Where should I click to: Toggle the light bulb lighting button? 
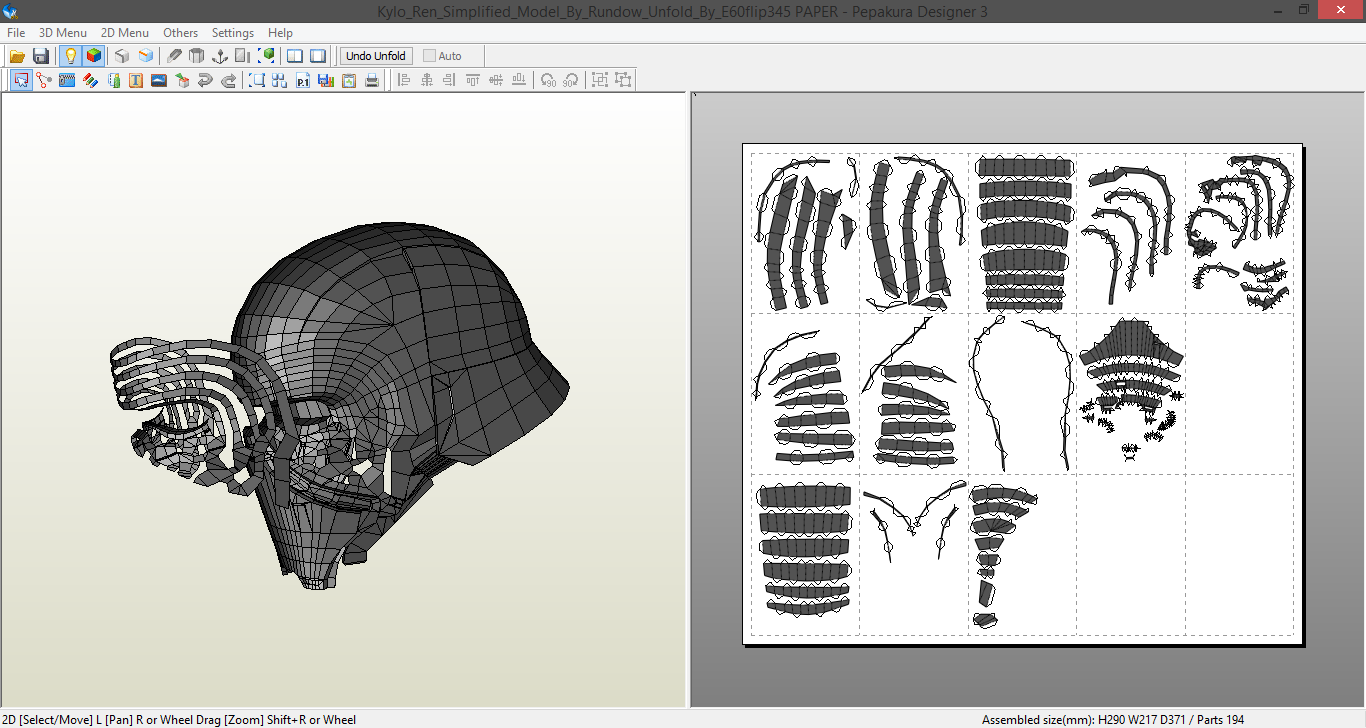tap(70, 56)
